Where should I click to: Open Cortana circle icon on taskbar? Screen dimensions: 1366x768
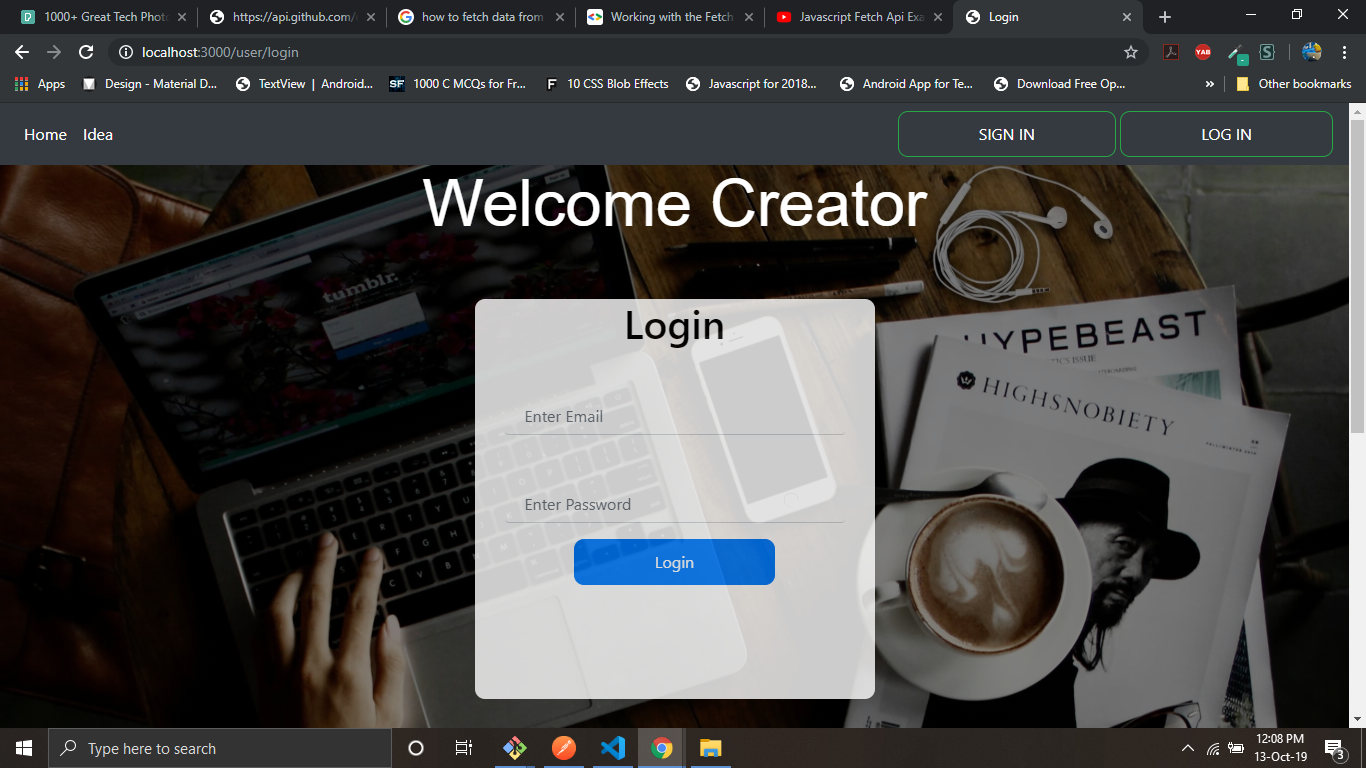tap(416, 748)
